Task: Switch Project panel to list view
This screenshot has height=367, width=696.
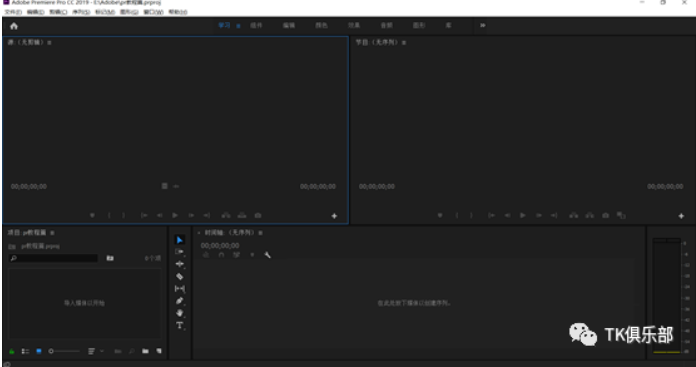Action: coord(25,351)
